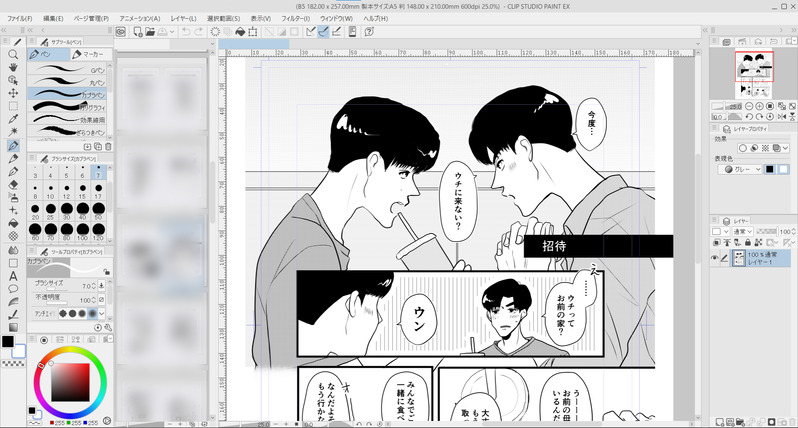Click zoom out minus icon in Navigator
Screen dimensions: 798x428
749,106
